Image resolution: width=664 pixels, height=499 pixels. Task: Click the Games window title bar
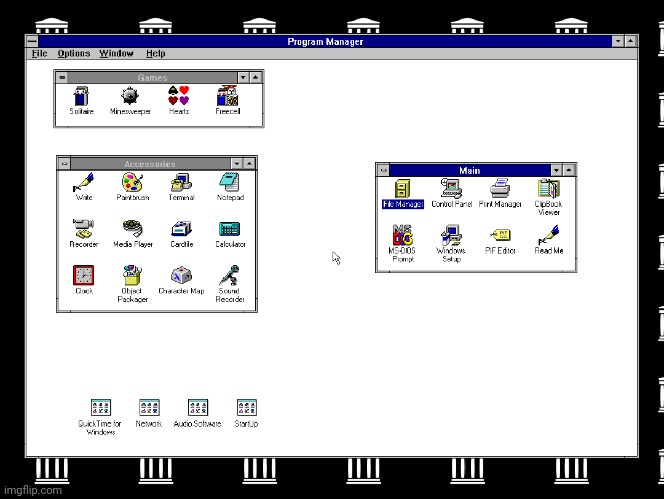point(152,77)
